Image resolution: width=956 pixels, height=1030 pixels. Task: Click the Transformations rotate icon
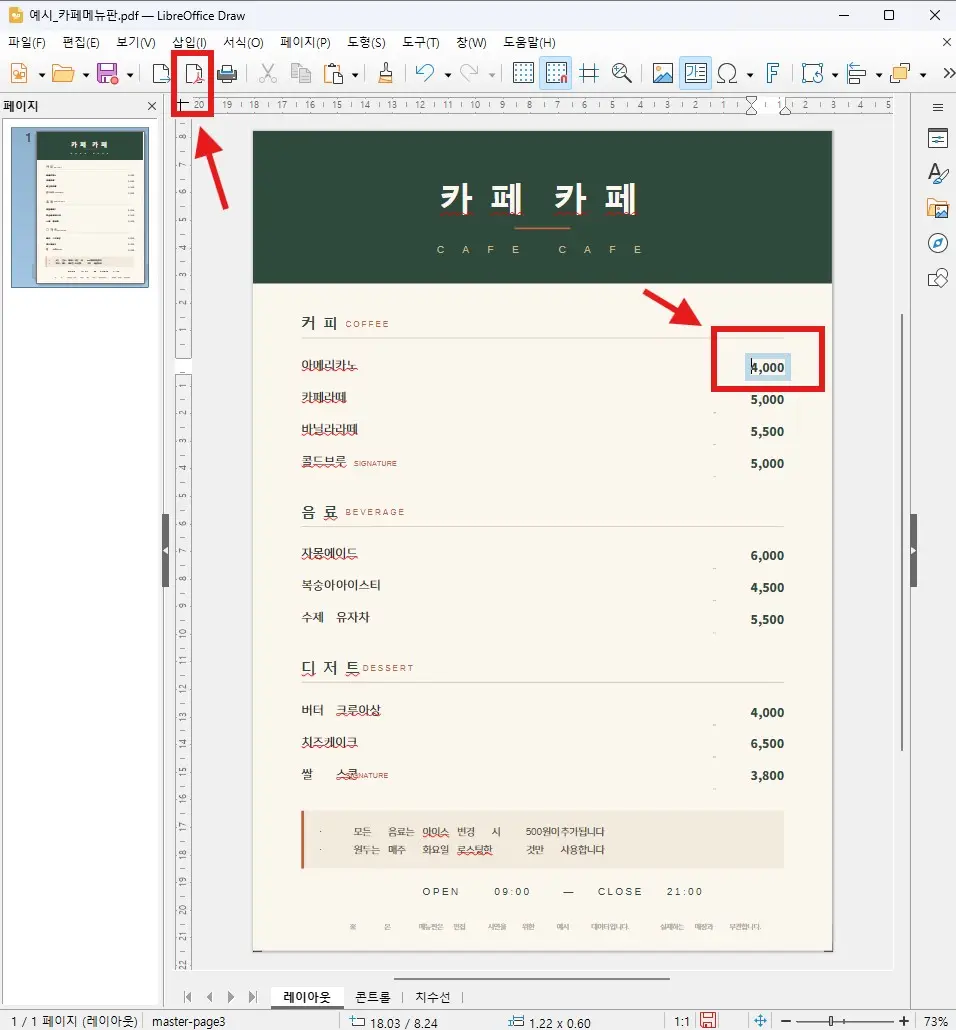tap(813, 73)
